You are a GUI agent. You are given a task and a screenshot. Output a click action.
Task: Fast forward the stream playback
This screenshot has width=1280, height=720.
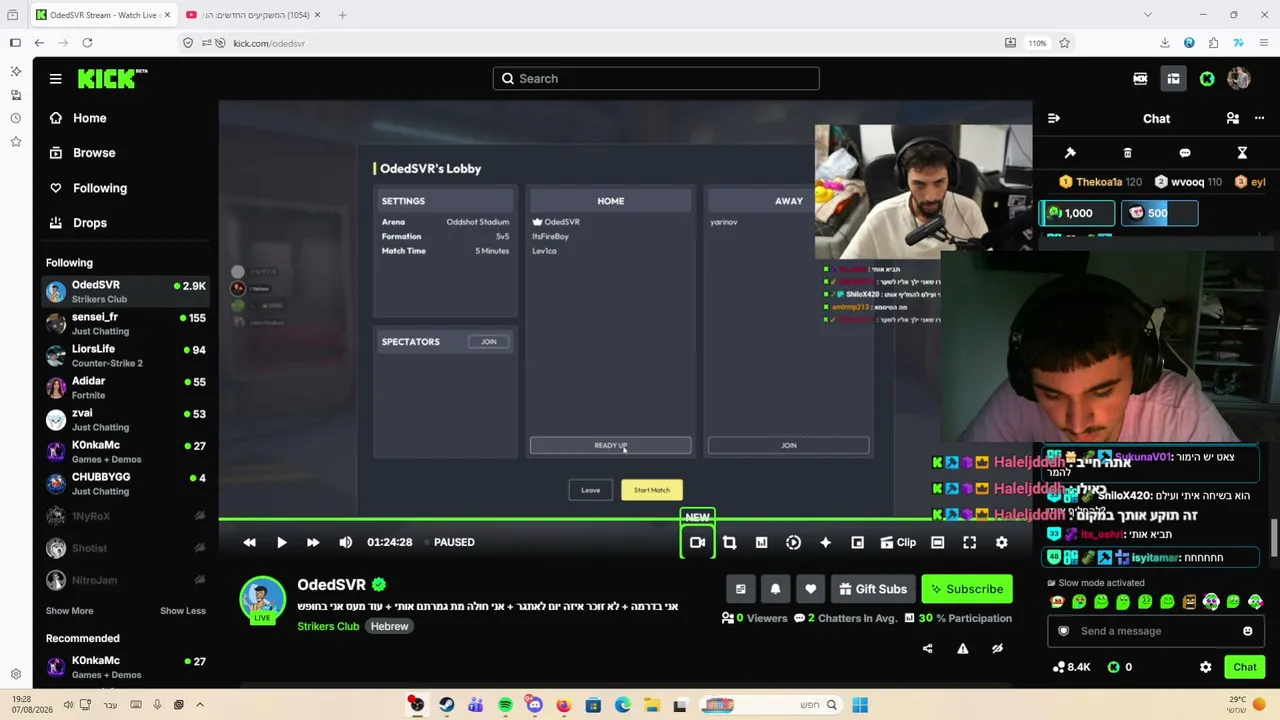point(313,542)
